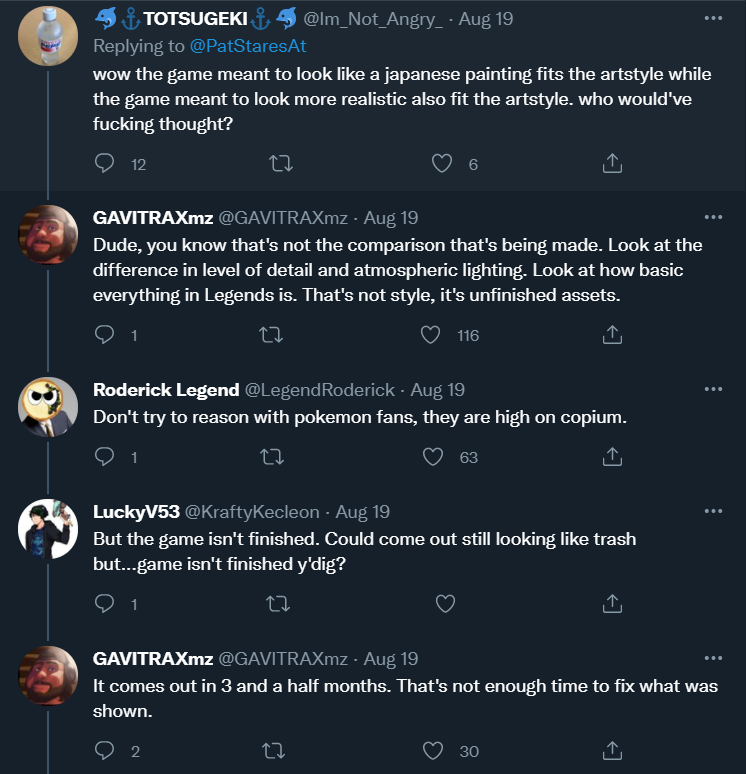The height and width of the screenshot is (774, 746).
Task: Retweet TOTSUGEKI's tweet about Japanese painting
Action: point(281,163)
